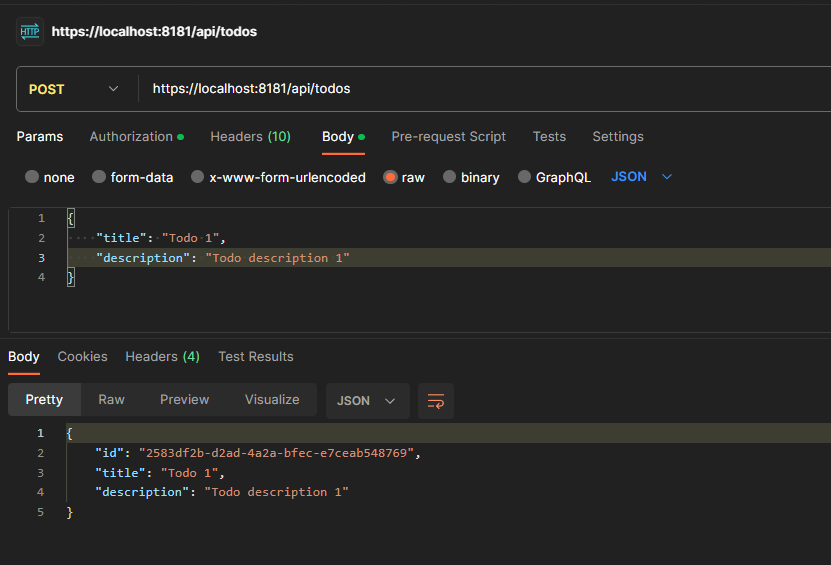Viewport: 831px width, 565px height.
Task: Open the response JSON format dropdown
Action: 367,401
